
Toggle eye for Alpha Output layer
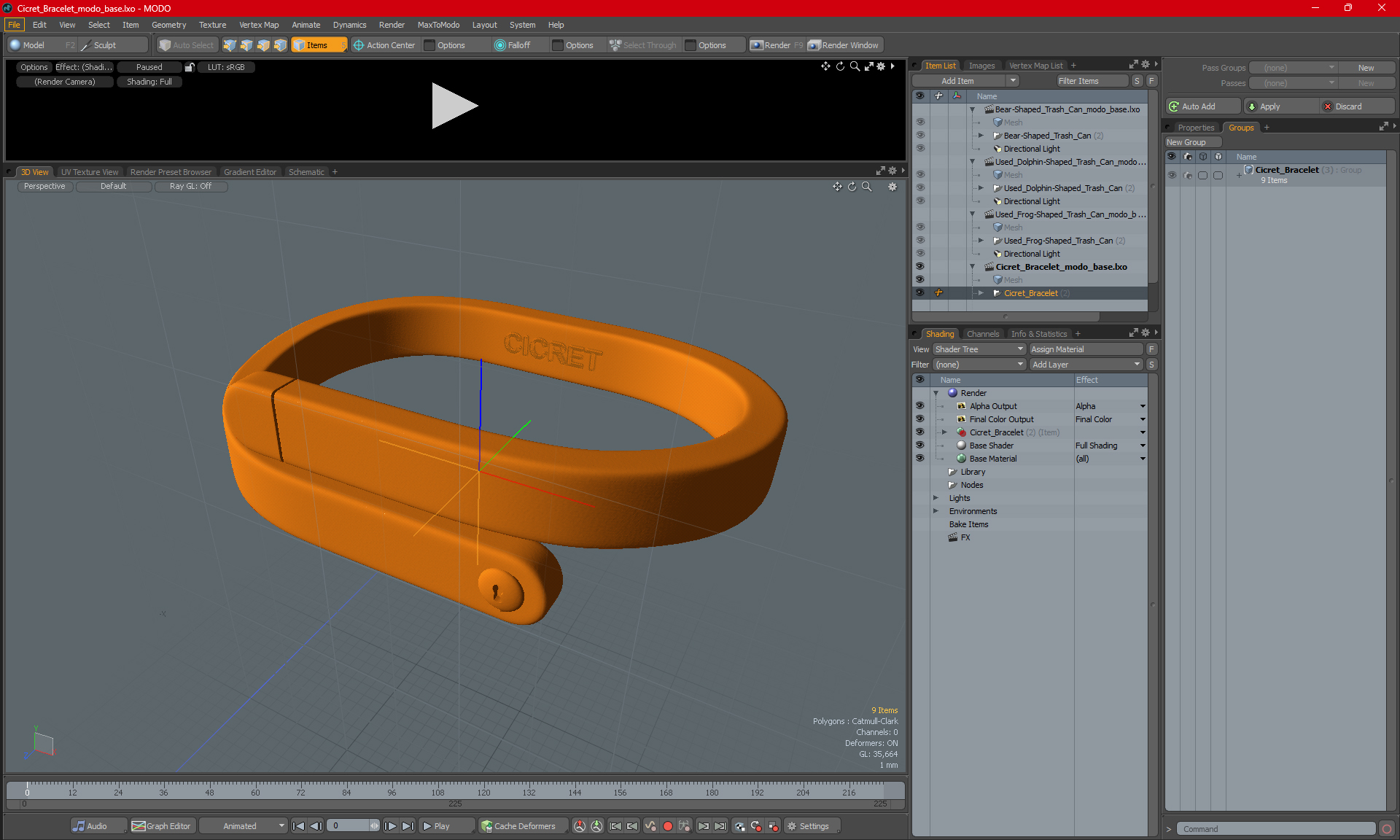920,406
